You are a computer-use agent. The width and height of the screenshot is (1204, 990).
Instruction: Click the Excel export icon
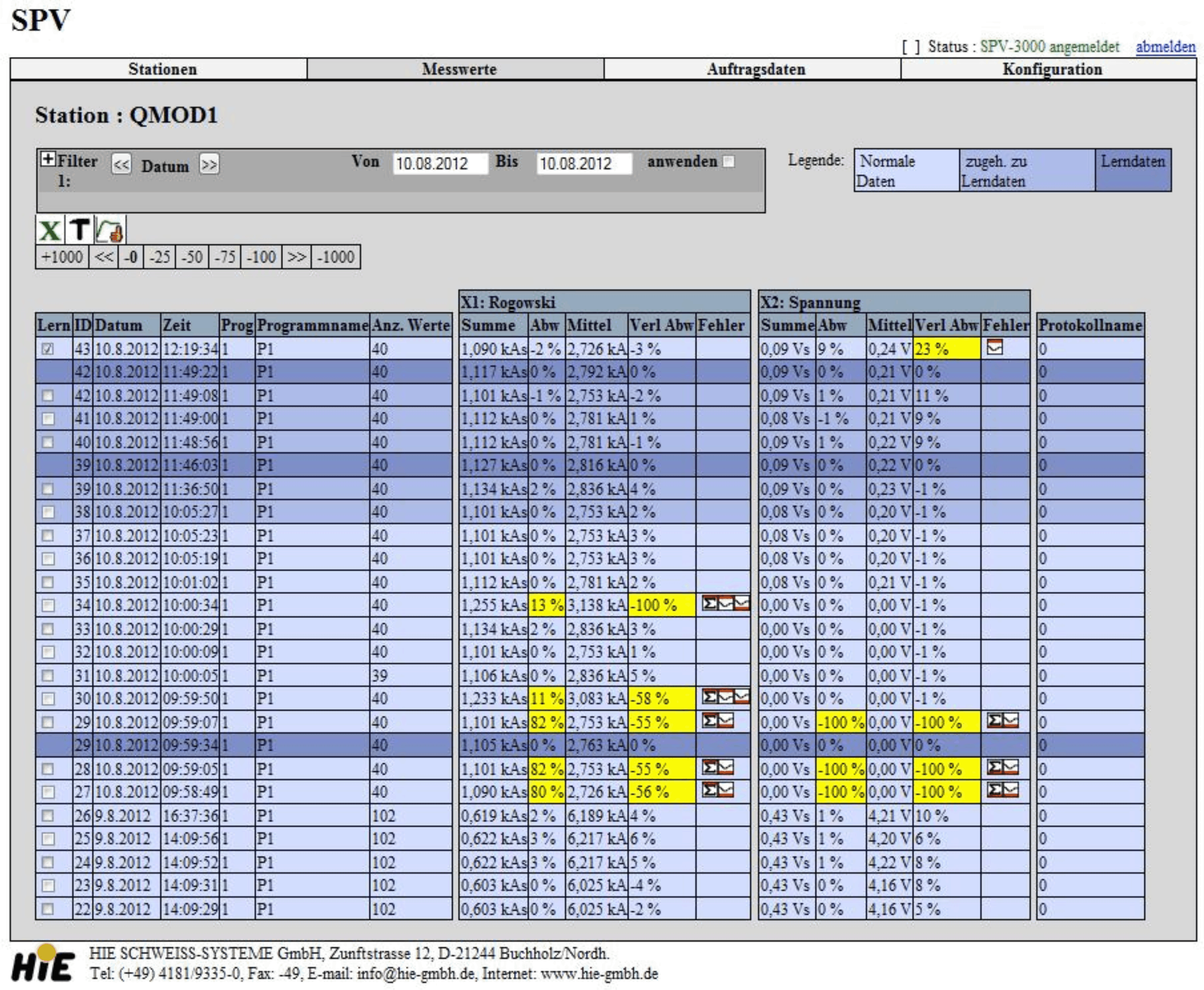click(50, 230)
